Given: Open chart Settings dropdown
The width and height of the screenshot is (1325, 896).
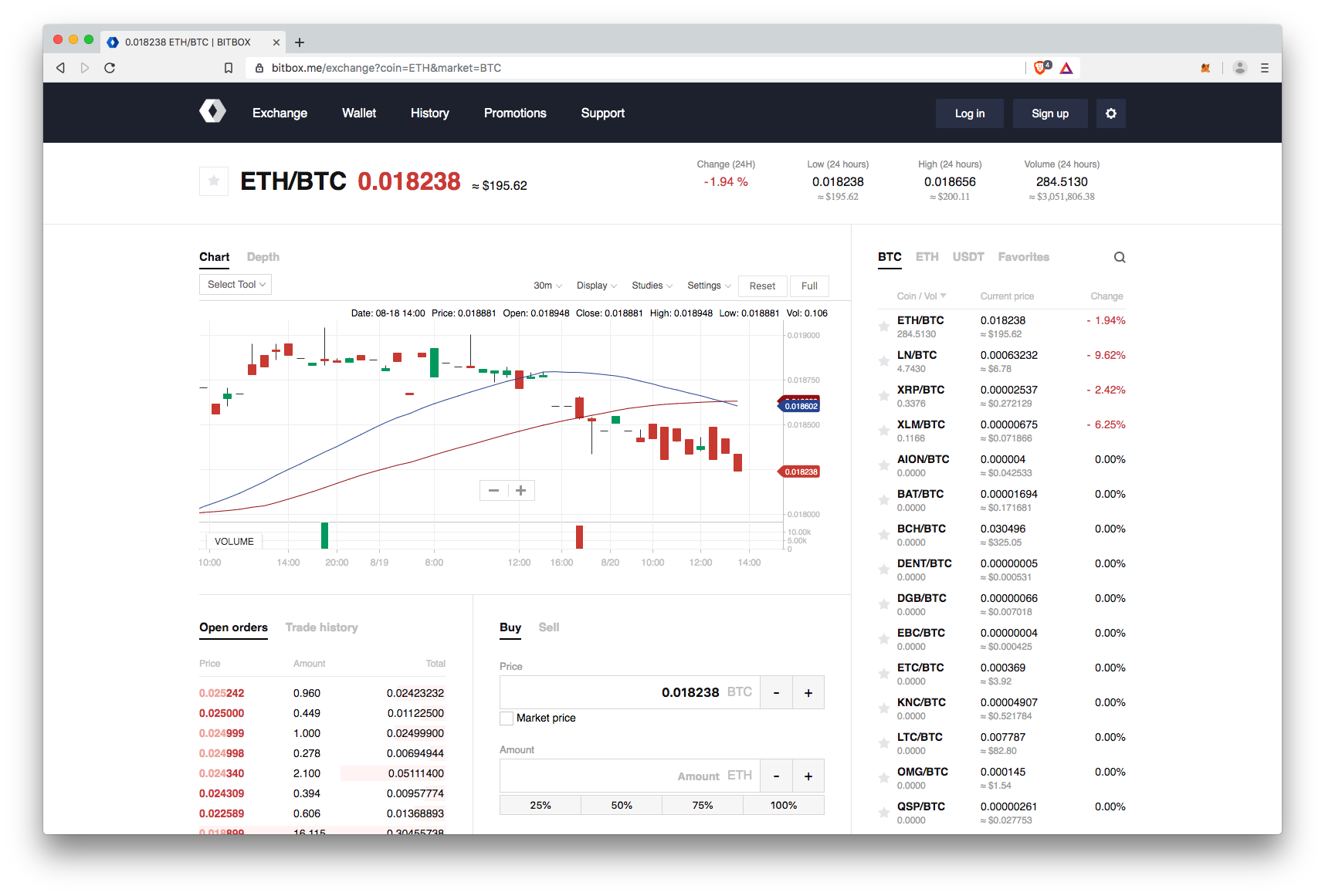Looking at the screenshot, I should pos(709,286).
